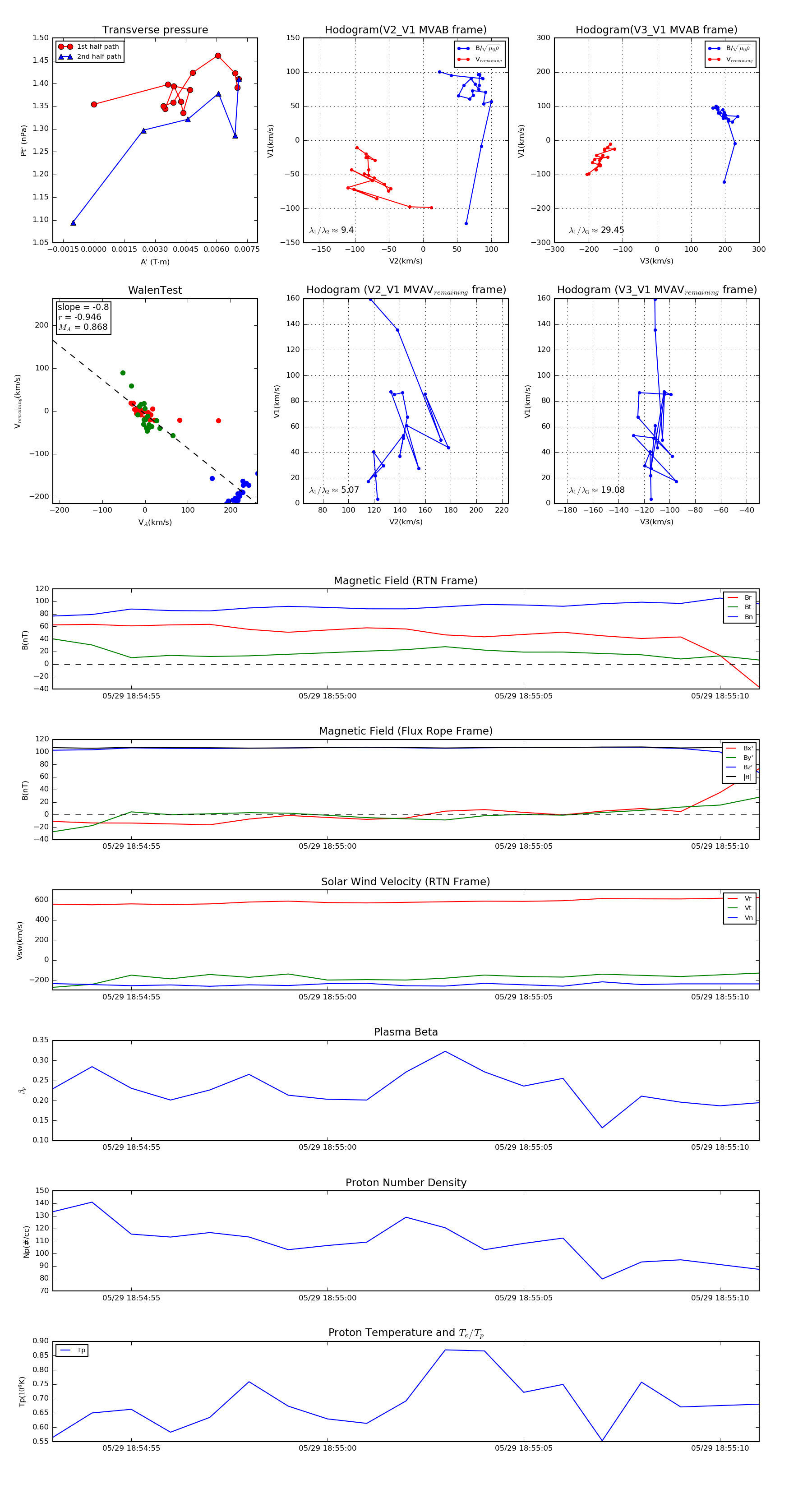812x1489 pixels.
Task: Click the 'Hodogram (V3_V1 MVAV remaining frame)' title
Action: pyautogui.click(x=656, y=290)
